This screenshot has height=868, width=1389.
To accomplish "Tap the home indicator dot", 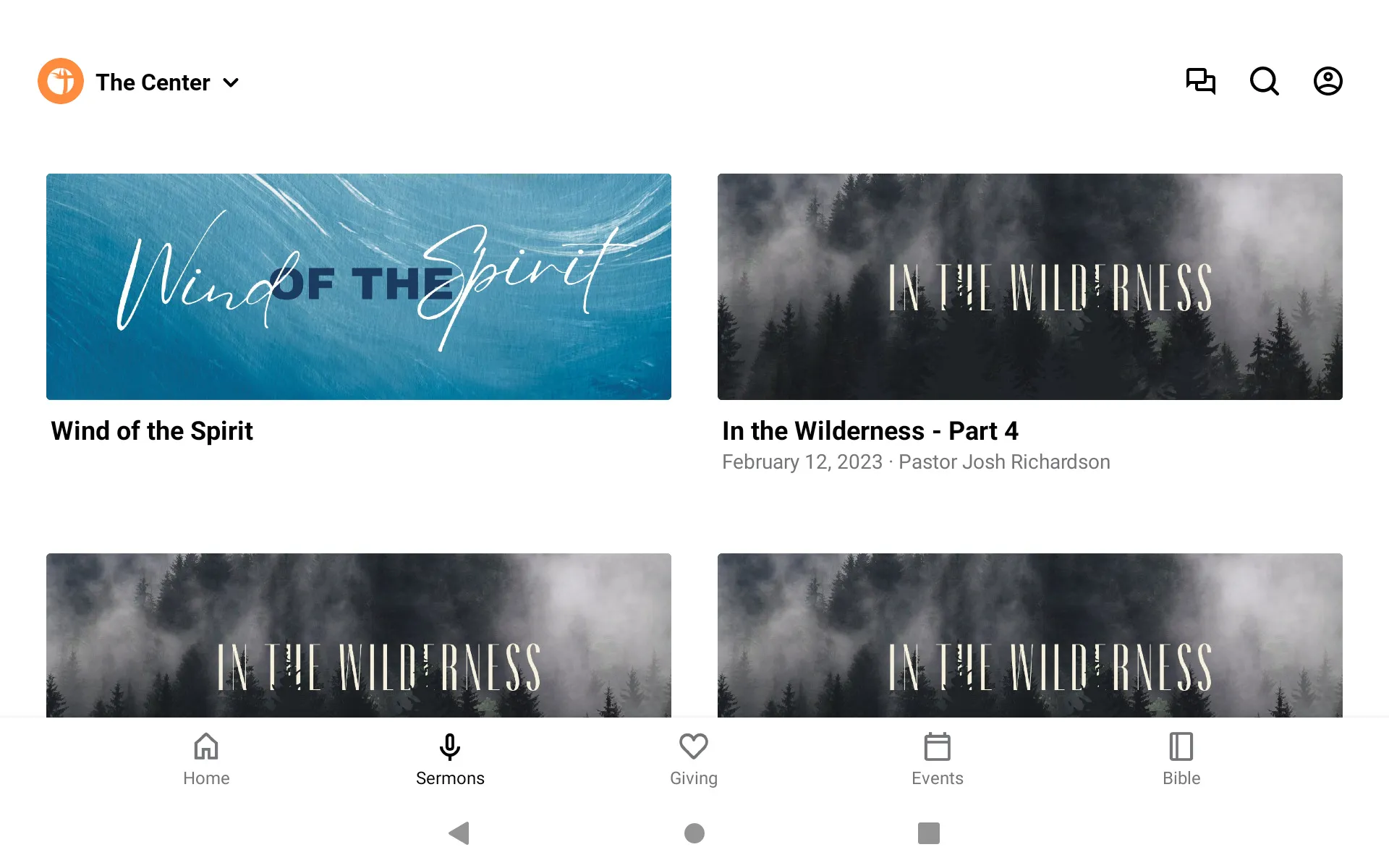I will tap(694, 833).
